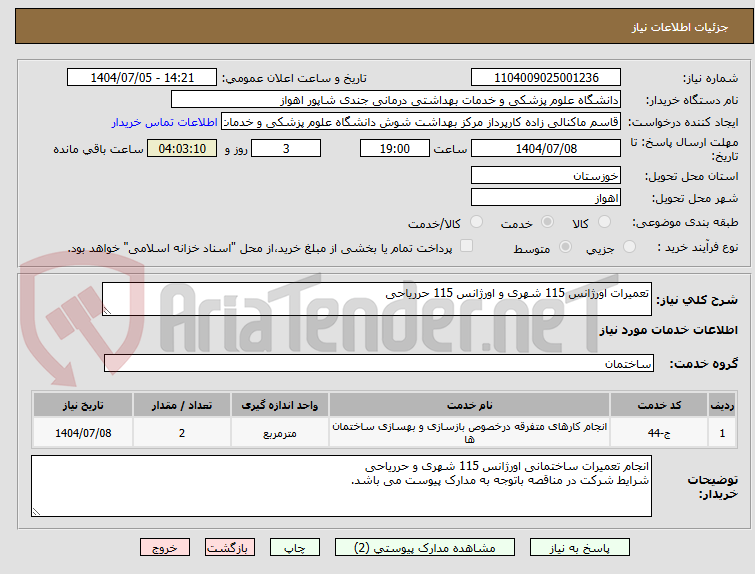Click the deadline hour field 19:00
This screenshot has width=755, height=574.
point(394,148)
